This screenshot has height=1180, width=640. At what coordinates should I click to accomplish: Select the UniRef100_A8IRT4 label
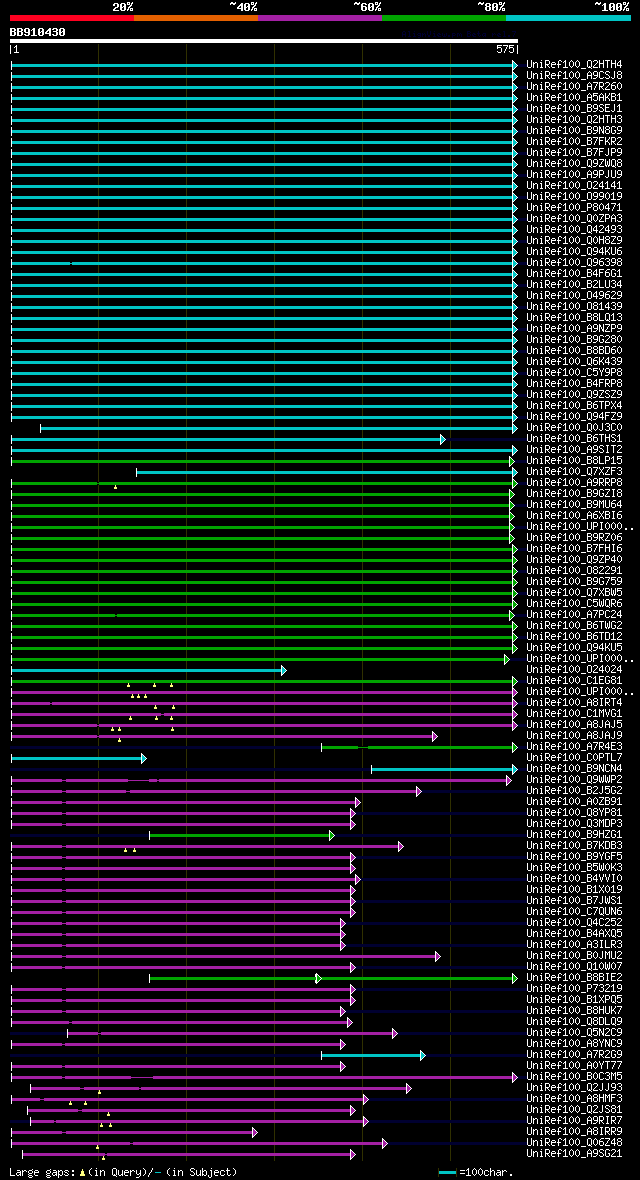point(574,702)
